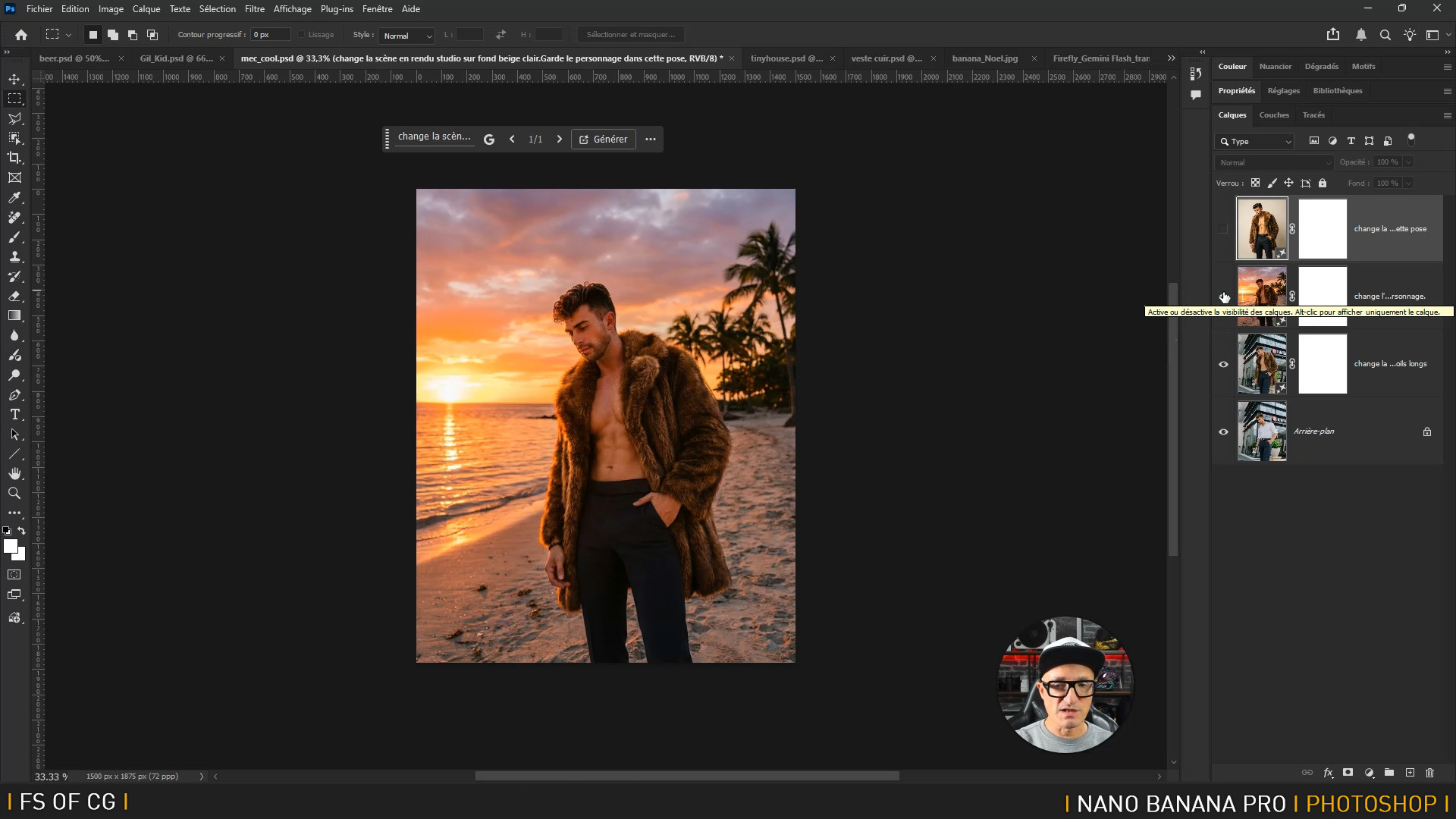Open the layer filter Type dropdown
Image resolution: width=1456 pixels, height=819 pixels.
[x=1255, y=142]
